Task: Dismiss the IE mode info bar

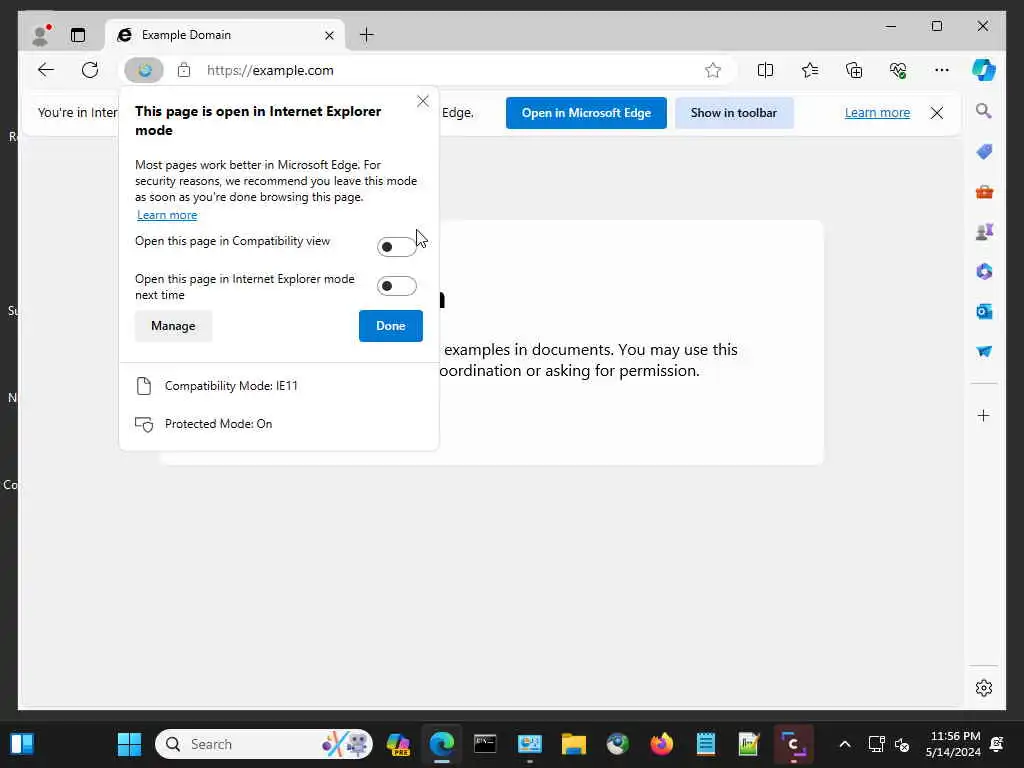Action: point(936,113)
